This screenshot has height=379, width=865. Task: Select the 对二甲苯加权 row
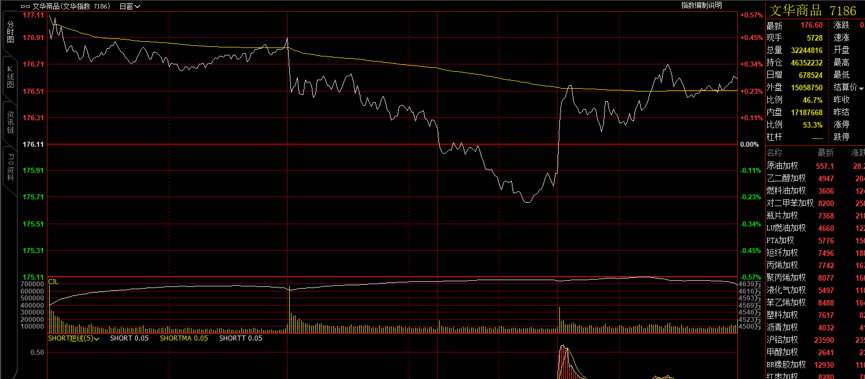815,203
